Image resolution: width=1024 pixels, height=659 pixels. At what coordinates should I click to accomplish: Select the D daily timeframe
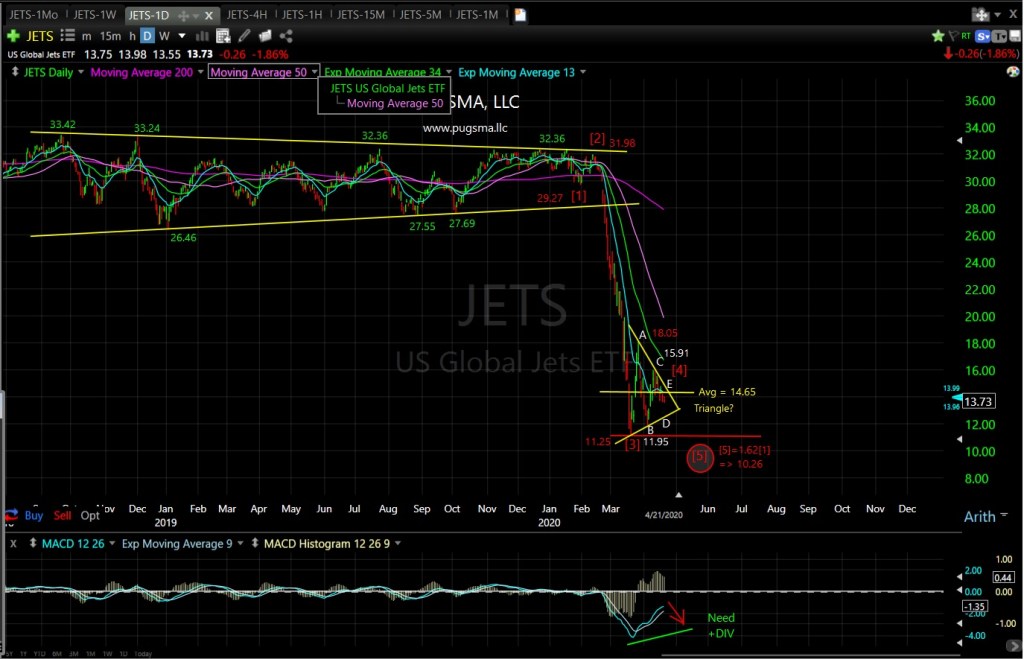148,36
